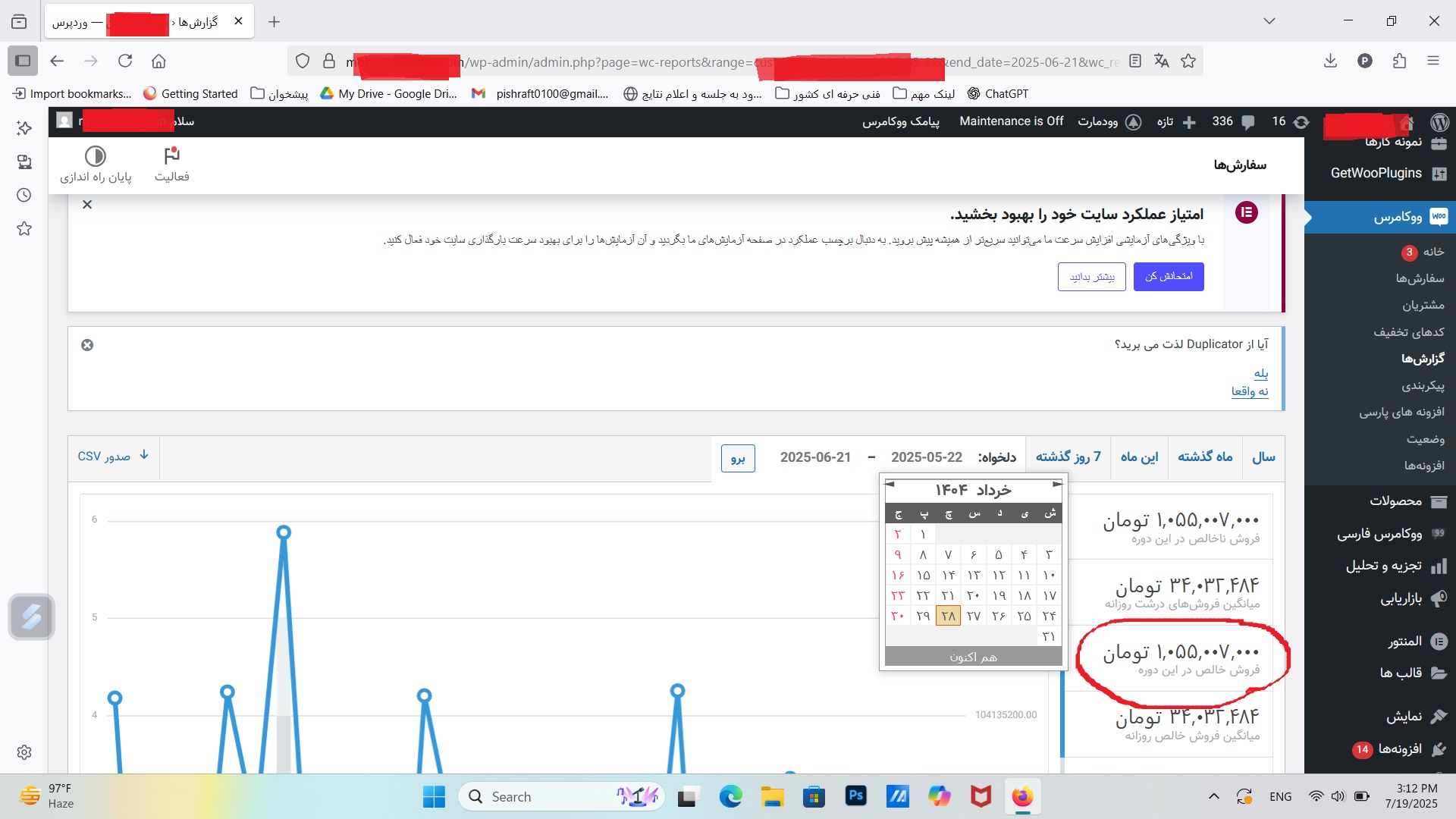Screen dimensions: 1456x819
Task: Switch to the 7 روز گذشته tab
Action: (1068, 457)
